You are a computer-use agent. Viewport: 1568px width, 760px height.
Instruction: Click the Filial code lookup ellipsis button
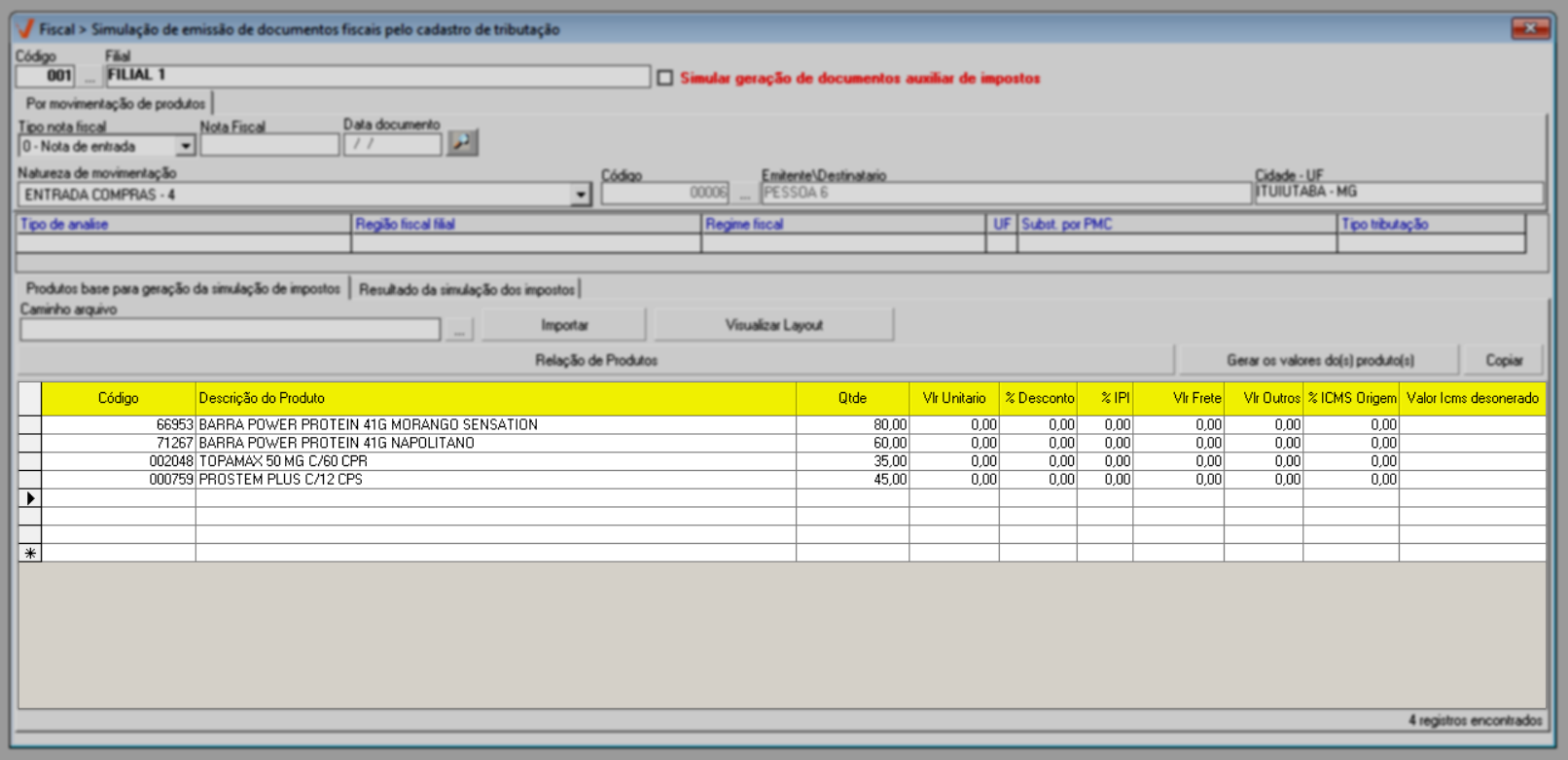coord(89,77)
